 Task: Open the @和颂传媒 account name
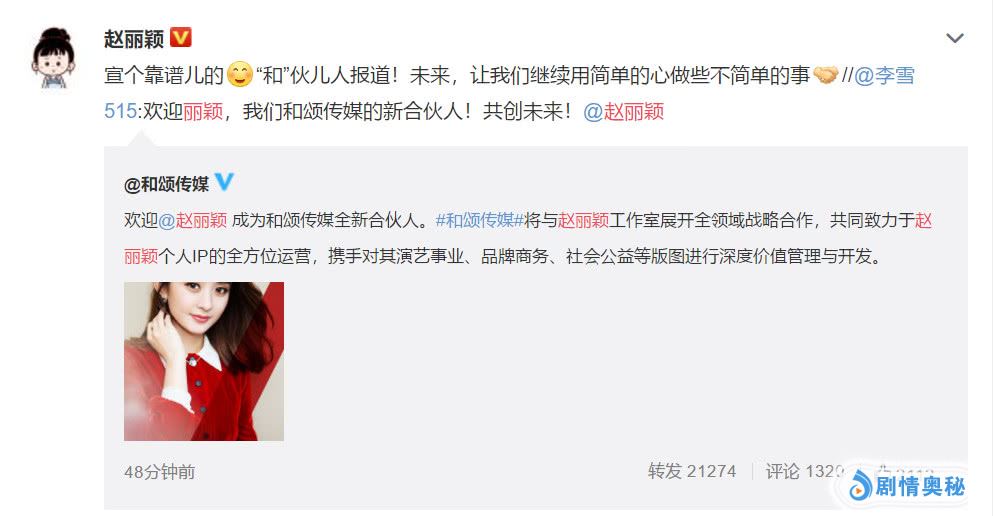coord(167,184)
